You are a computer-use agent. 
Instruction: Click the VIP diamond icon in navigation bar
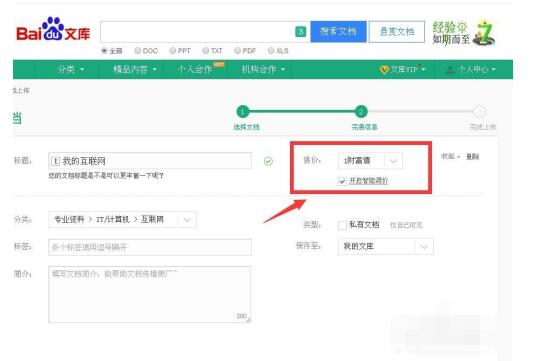(x=384, y=70)
